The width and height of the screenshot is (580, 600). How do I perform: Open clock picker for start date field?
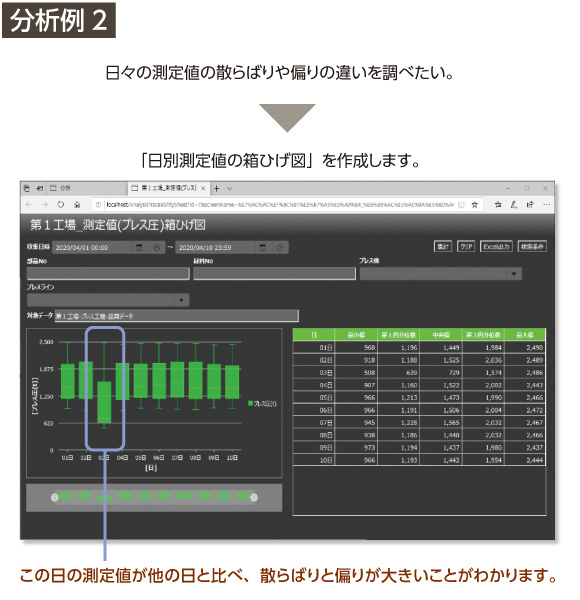pyautogui.click(x=157, y=248)
